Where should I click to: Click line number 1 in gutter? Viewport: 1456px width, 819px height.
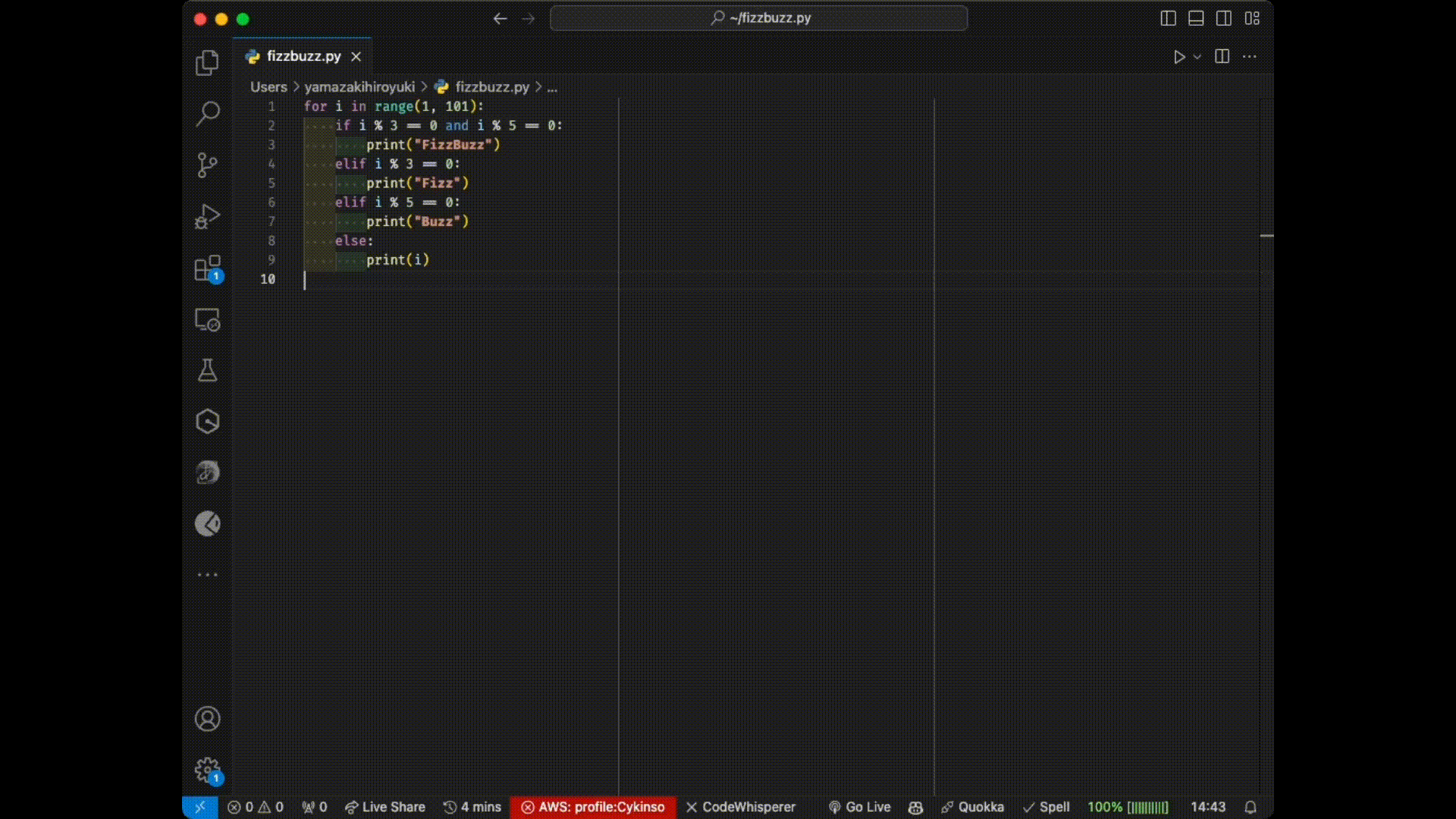coord(271,106)
